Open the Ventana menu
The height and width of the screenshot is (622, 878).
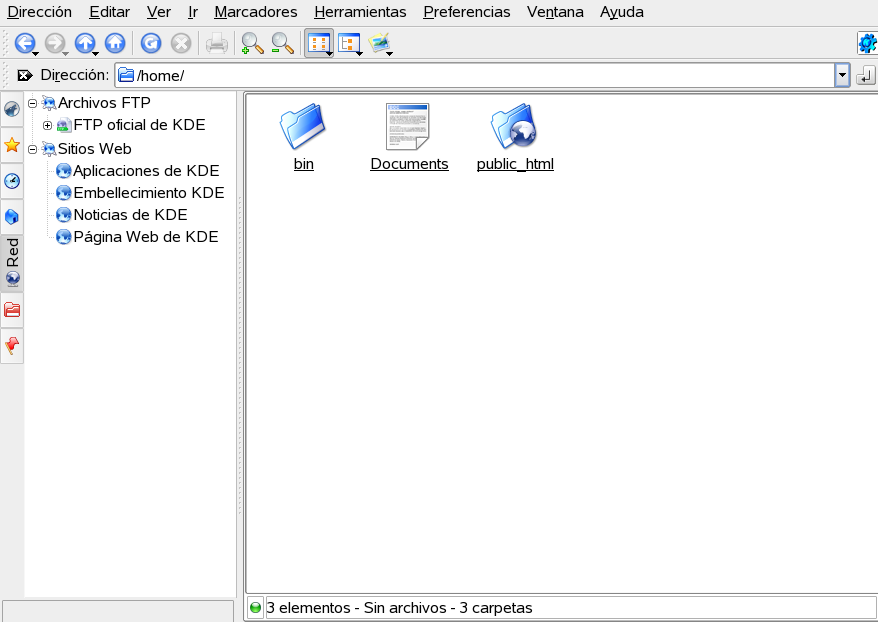pyautogui.click(x=555, y=12)
